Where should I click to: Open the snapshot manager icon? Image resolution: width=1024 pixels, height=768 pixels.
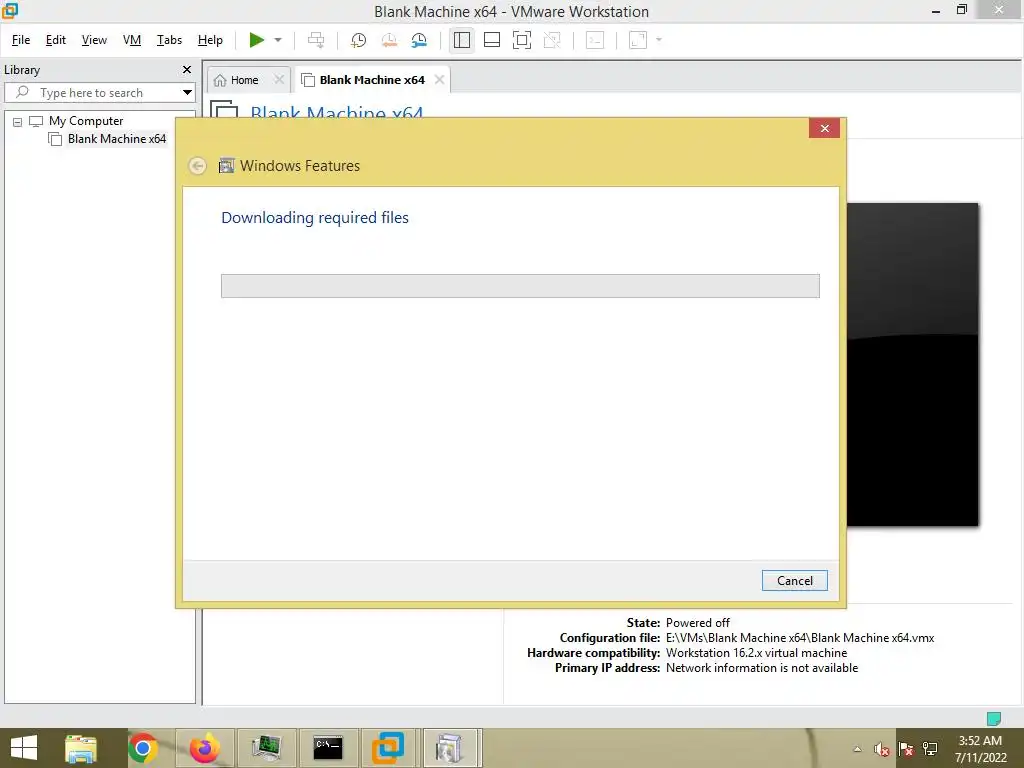pos(419,40)
